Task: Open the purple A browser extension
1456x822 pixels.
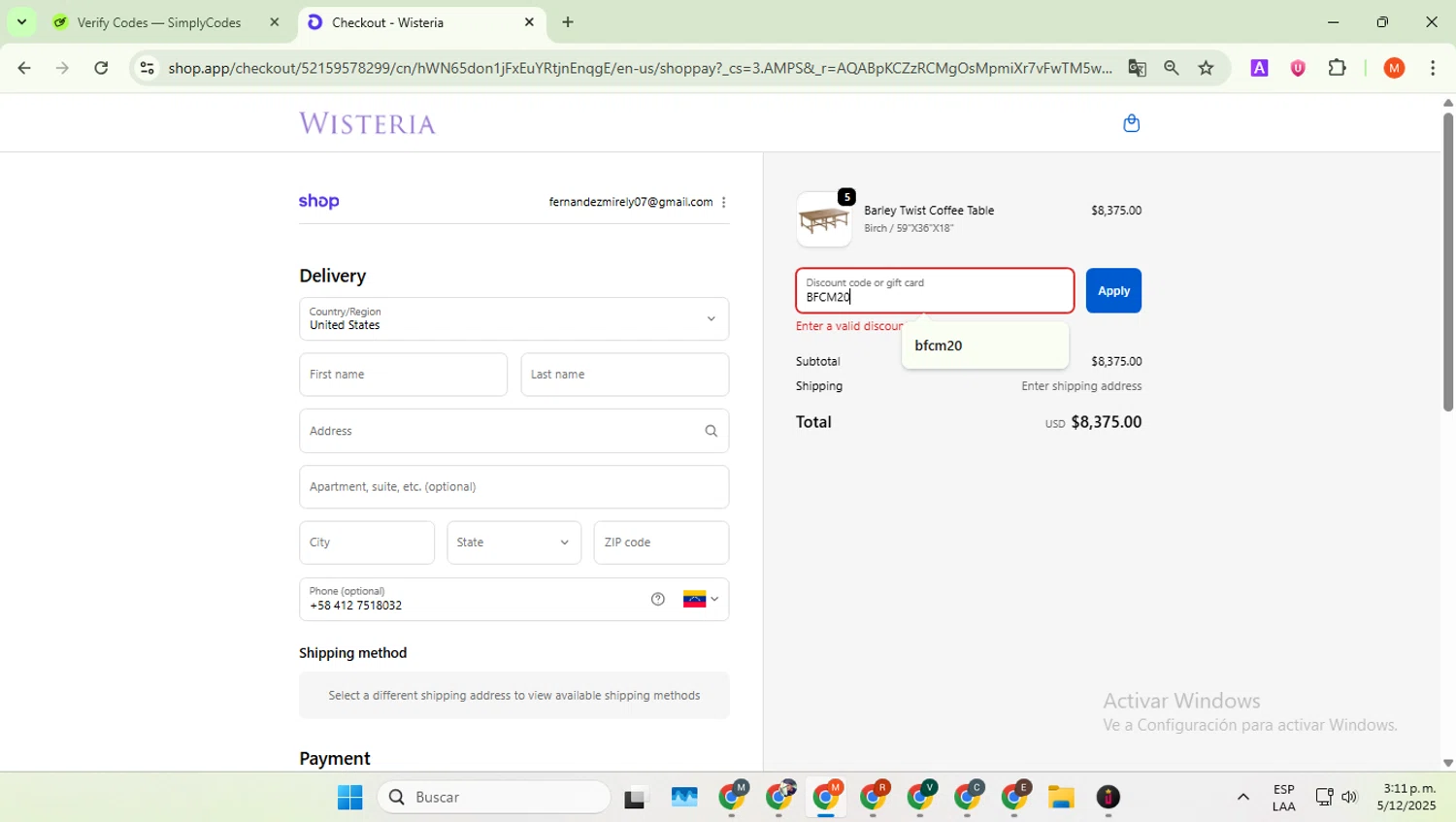Action: coord(1259,68)
